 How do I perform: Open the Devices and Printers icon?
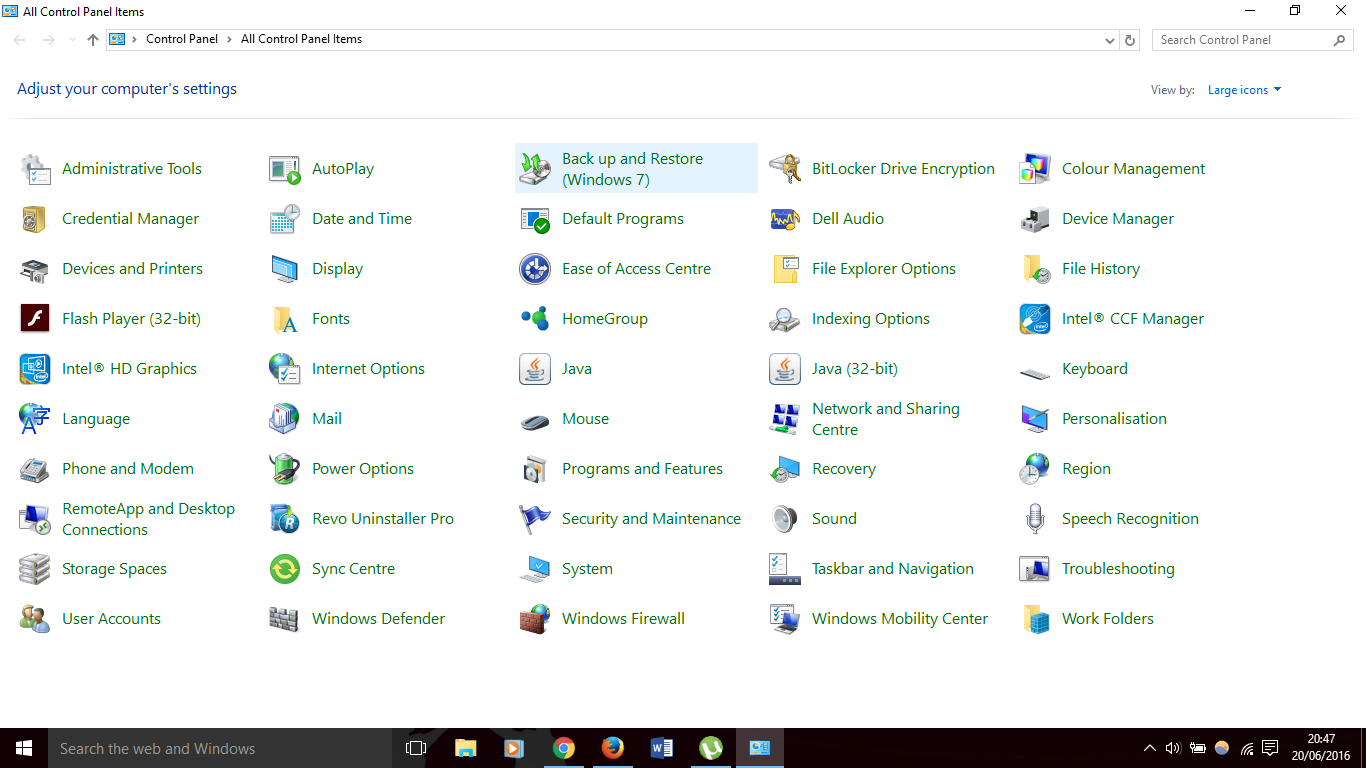point(35,269)
